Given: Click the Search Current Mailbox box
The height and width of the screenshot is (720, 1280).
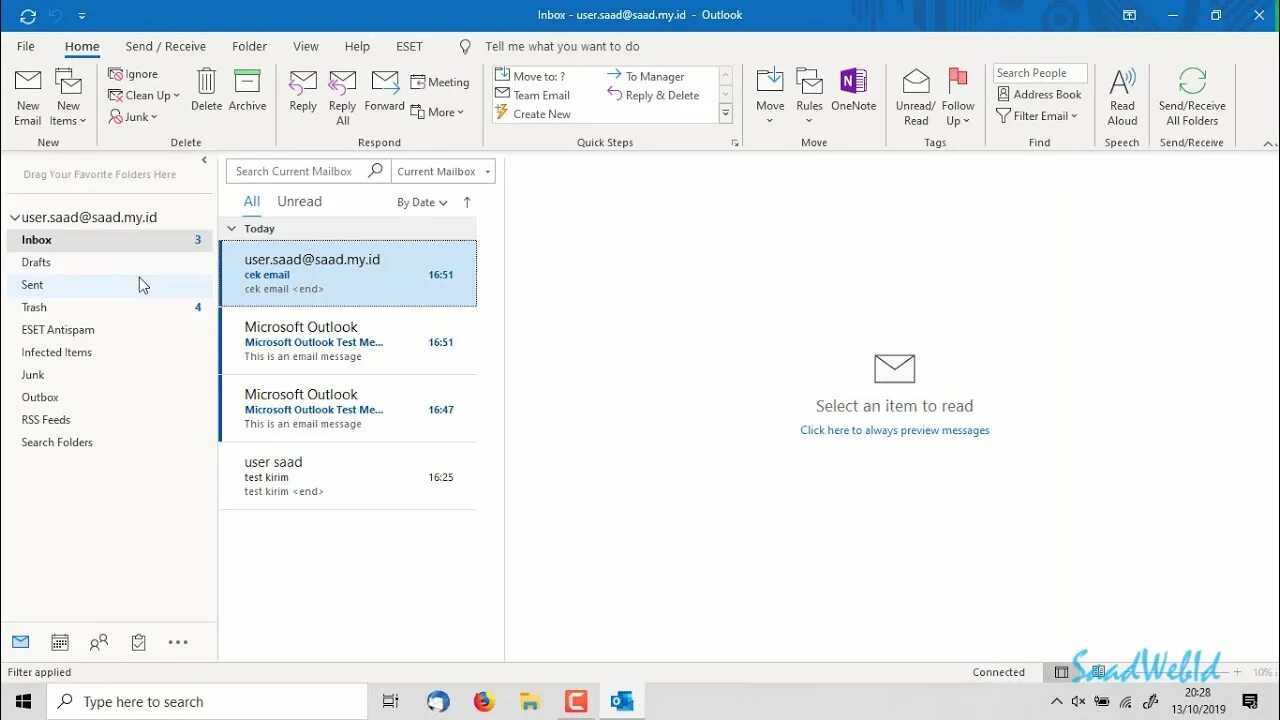Looking at the screenshot, I should (x=308, y=171).
